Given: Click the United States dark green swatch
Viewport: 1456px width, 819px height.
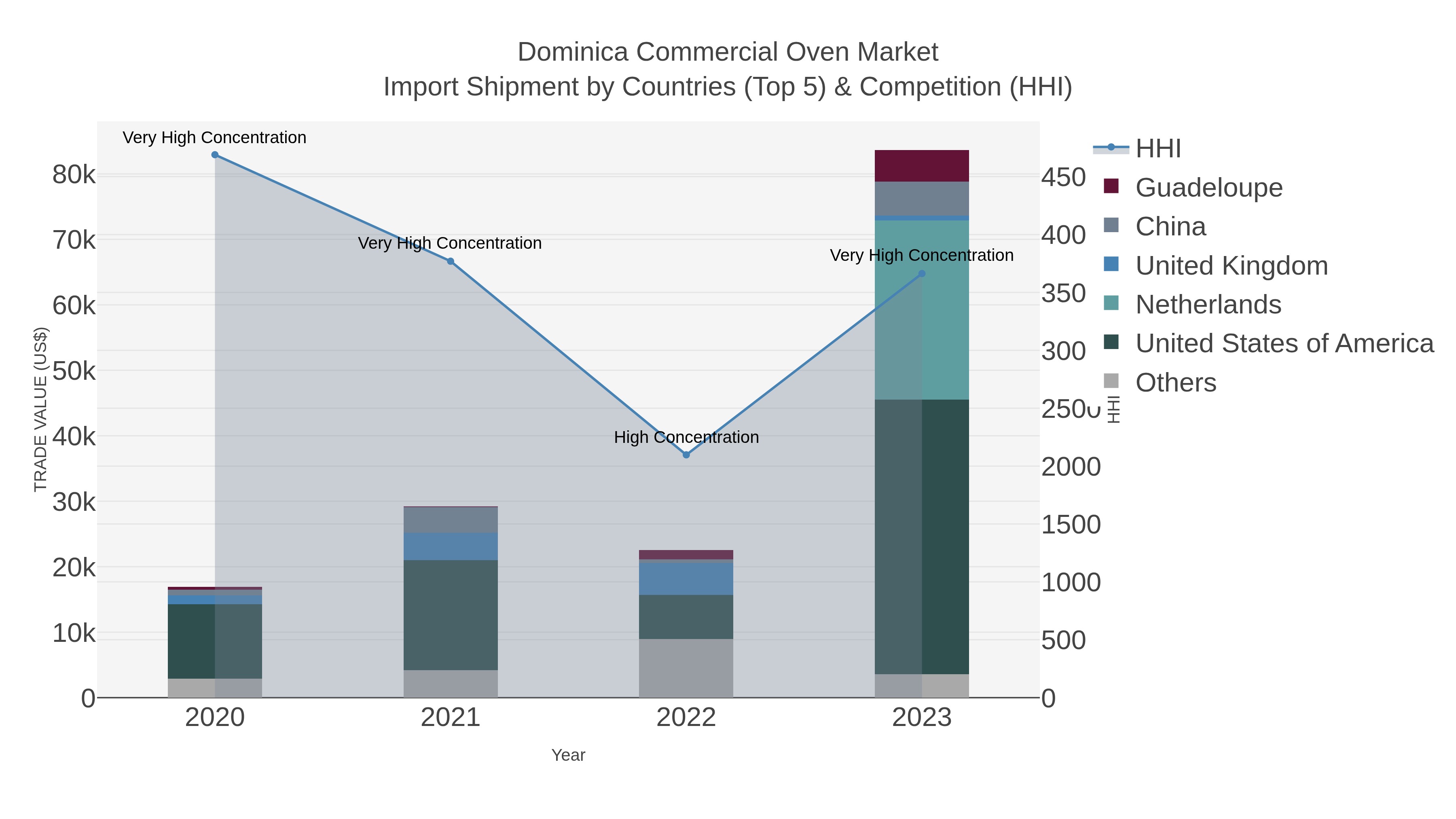Looking at the screenshot, I should 1111,342.
